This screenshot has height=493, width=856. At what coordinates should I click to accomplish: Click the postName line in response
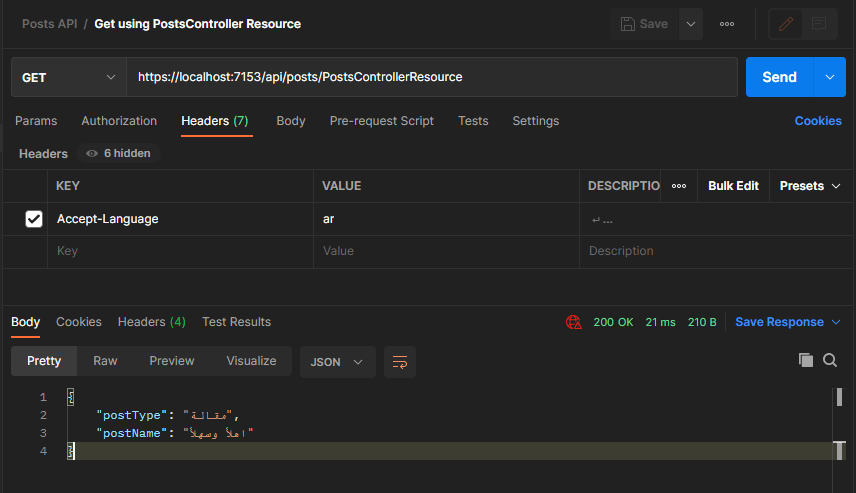tap(175, 433)
